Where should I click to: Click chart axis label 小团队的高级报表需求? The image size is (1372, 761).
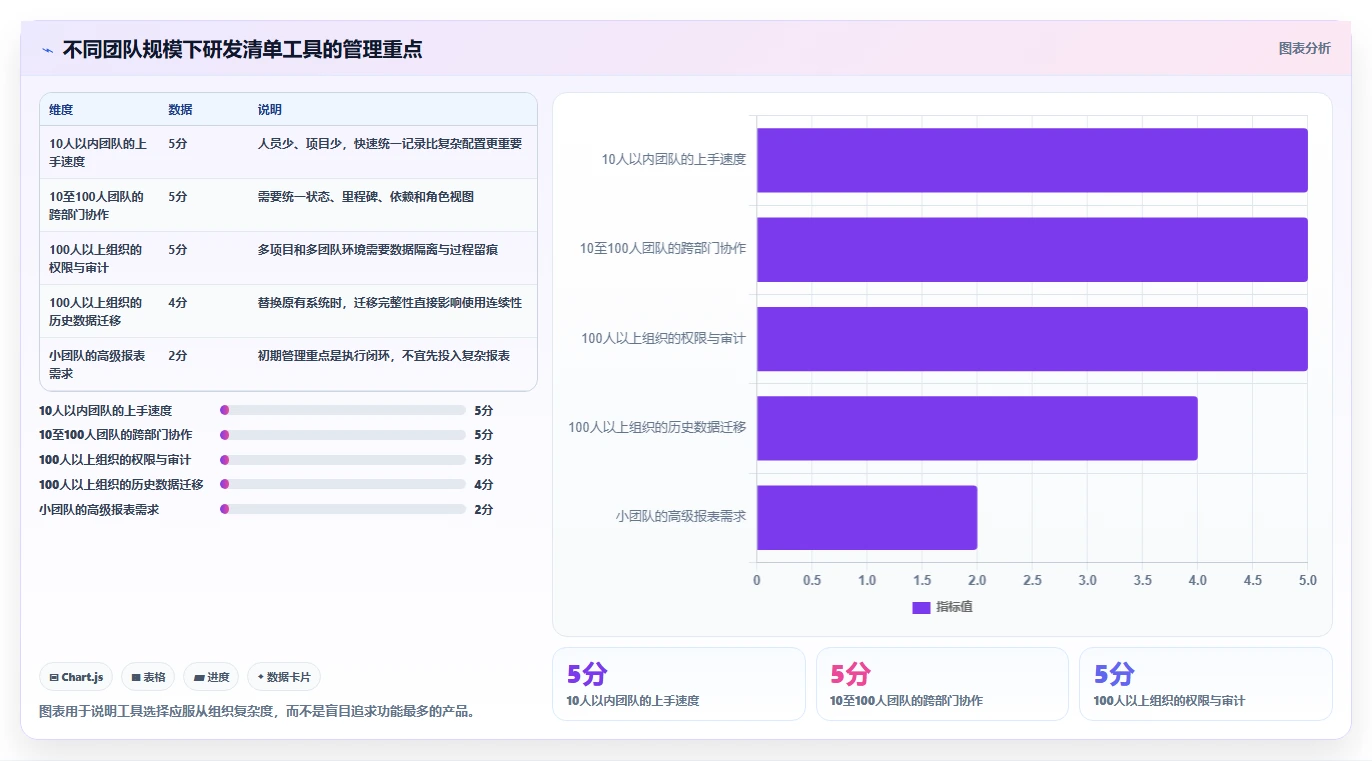click(x=681, y=517)
